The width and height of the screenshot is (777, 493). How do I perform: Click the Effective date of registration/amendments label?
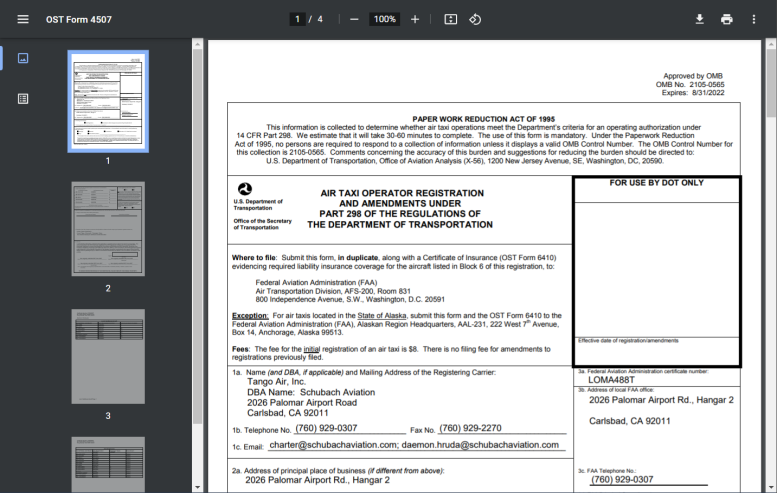[x=628, y=340]
